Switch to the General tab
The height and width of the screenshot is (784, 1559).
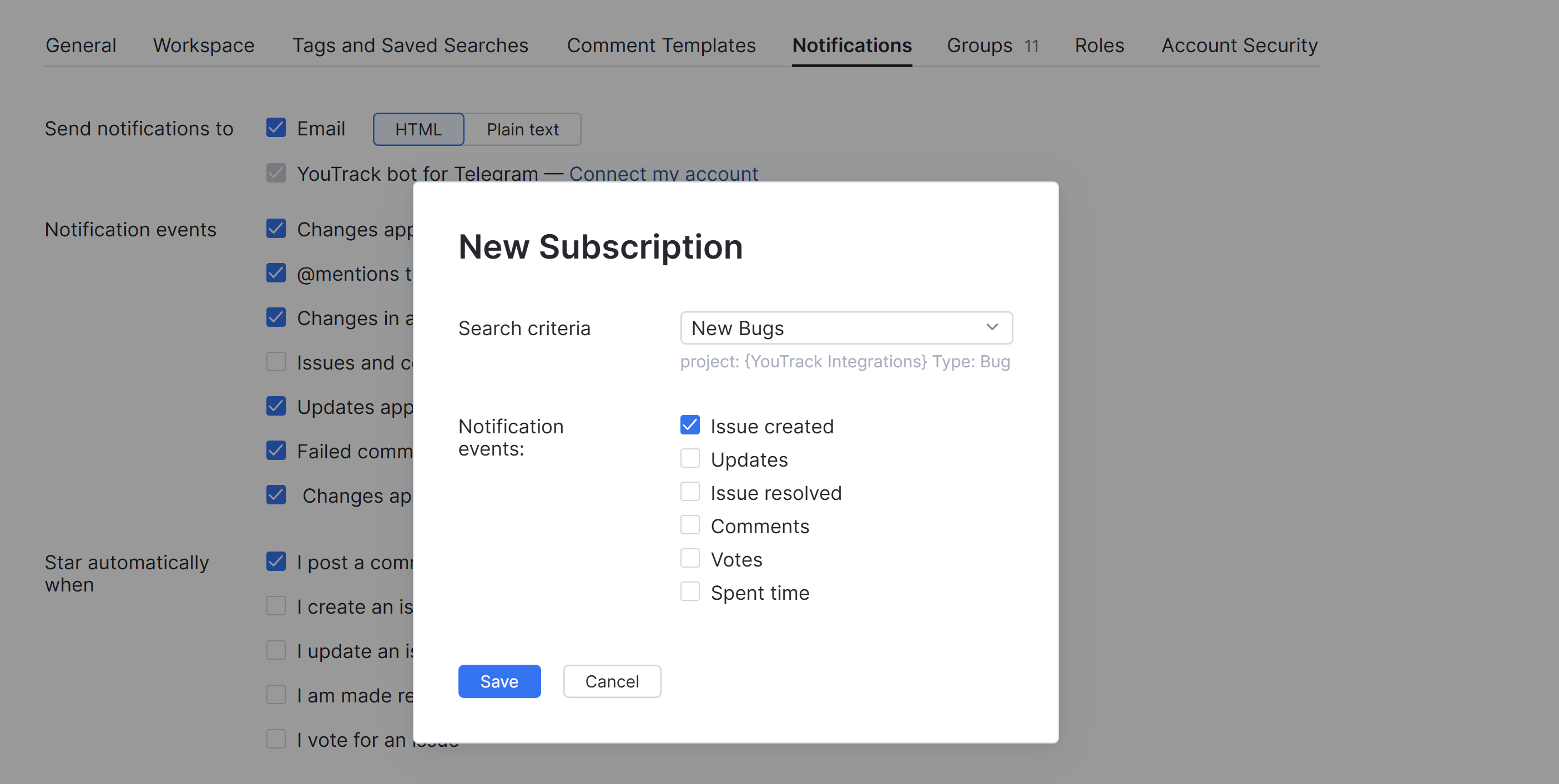[81, 45]
